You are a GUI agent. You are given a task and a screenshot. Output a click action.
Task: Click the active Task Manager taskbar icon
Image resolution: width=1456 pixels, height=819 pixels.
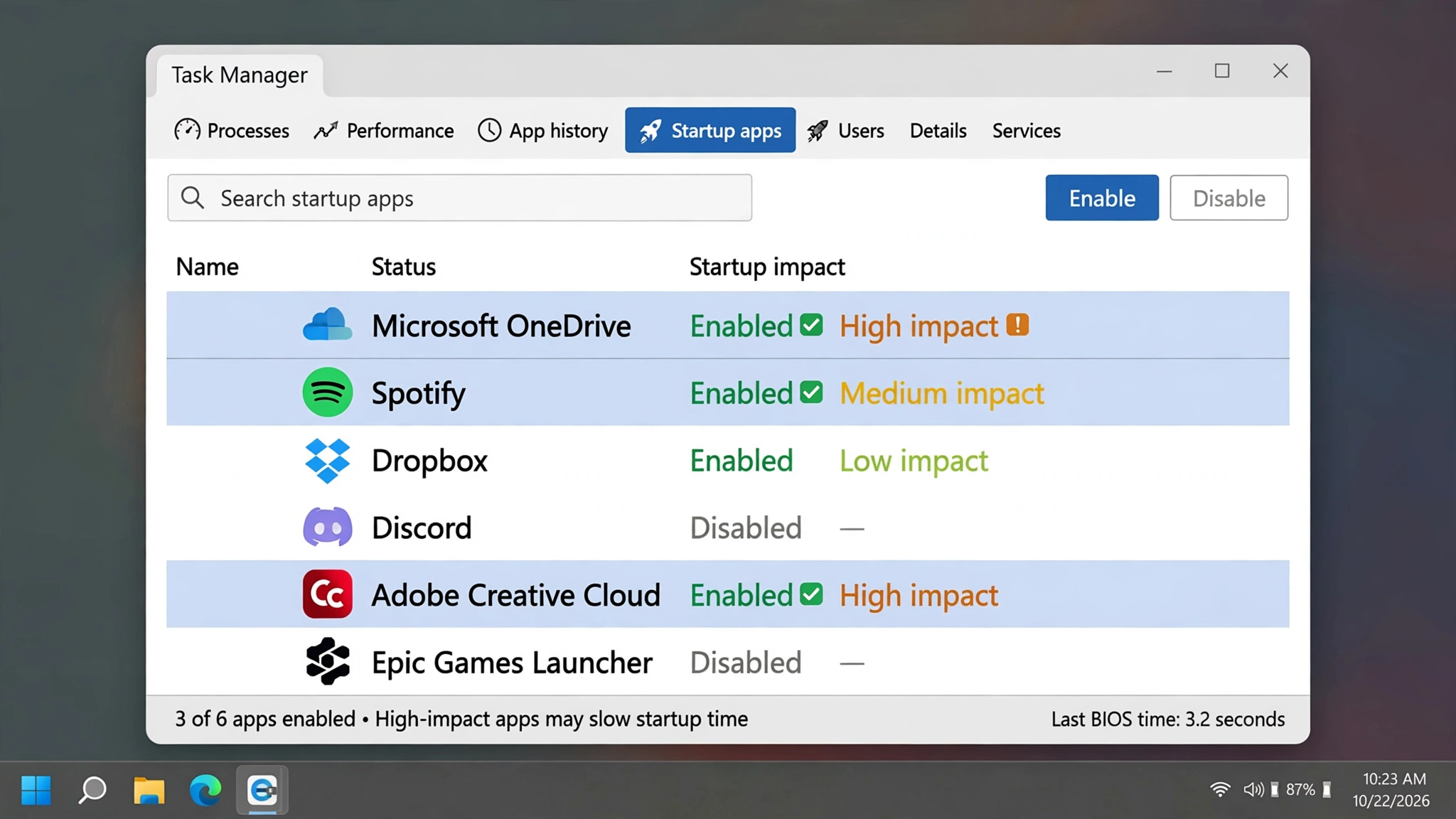point(262,790)
